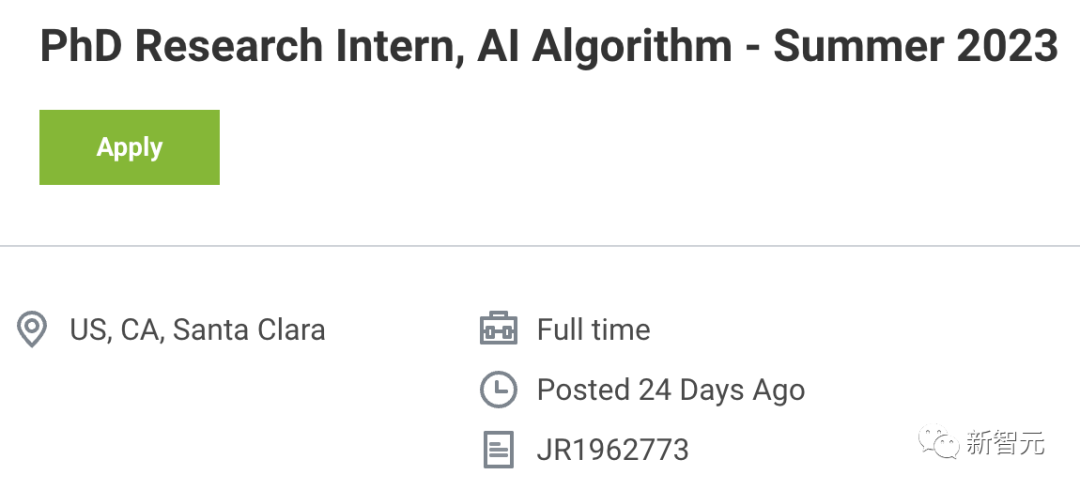Viewport: 1080px width, 490px height.
Task: Click the word PhD in the heading
Action: click(82, 46)
